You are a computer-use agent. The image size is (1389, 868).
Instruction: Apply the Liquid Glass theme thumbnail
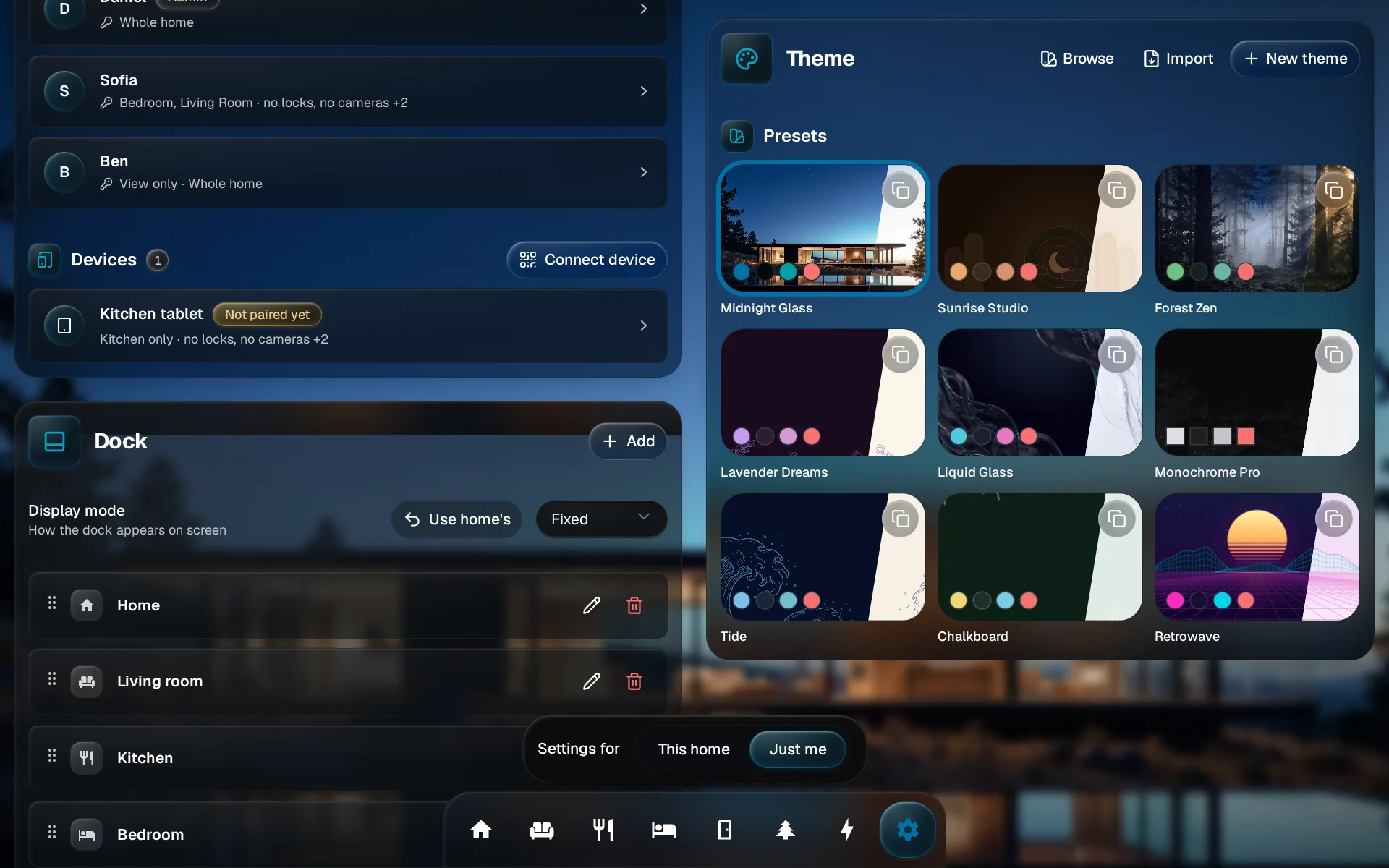pyautogui.click(x=1040, y=393)
